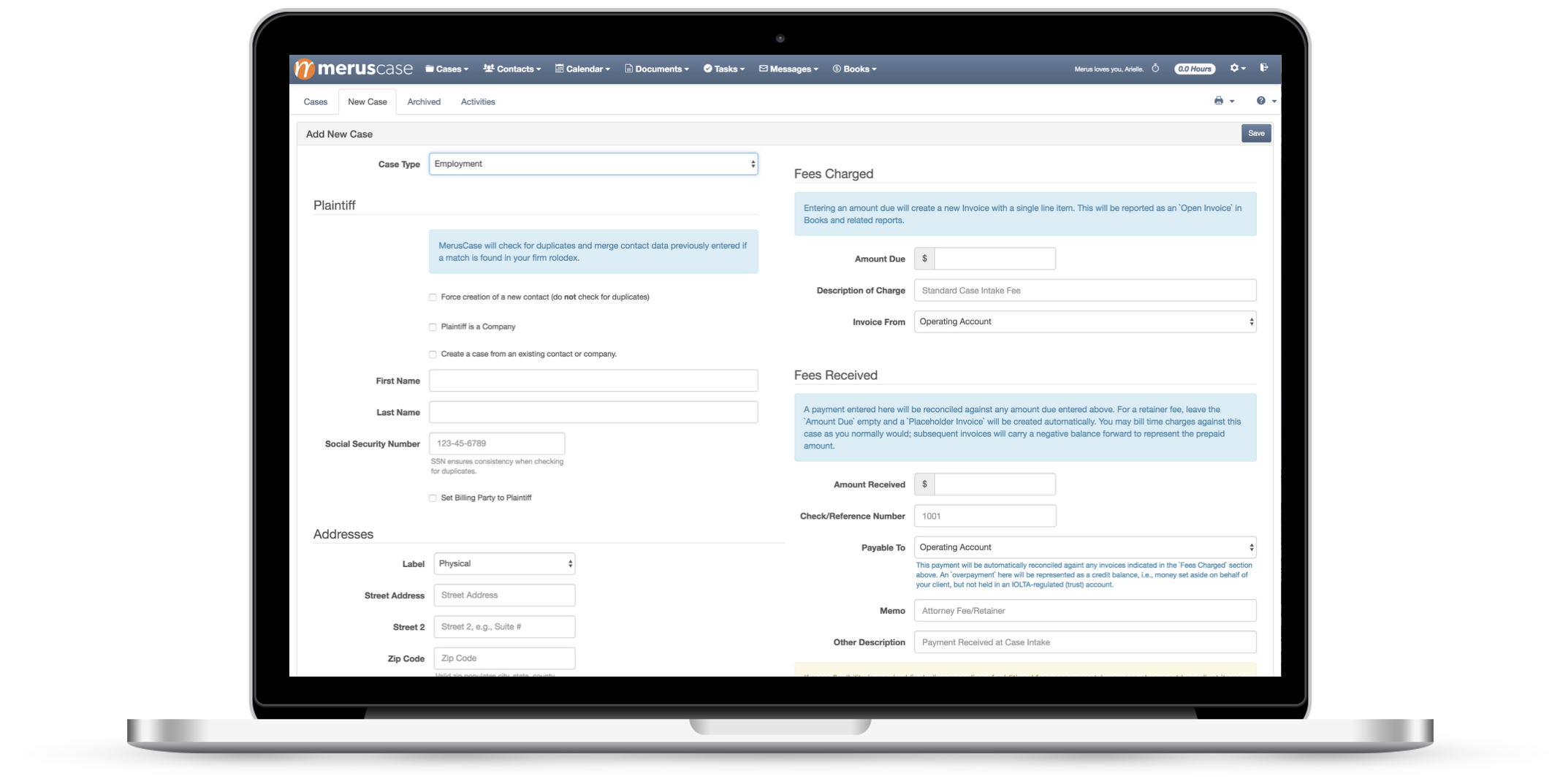Open the Messages menu
1552x784 pixels.
point(788,69)
